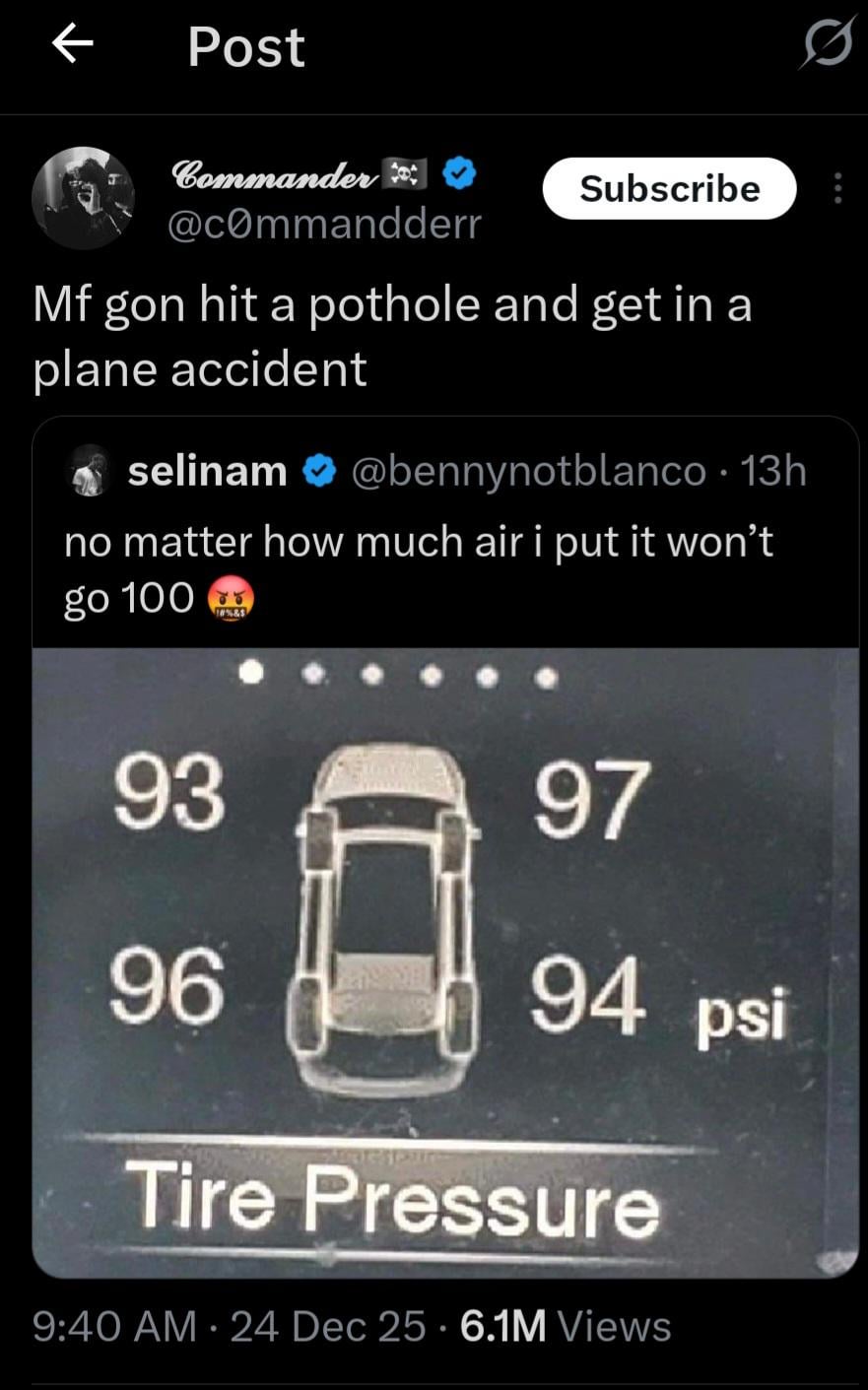Open the tire pressure image
Image resolution: width=868 pixels, height=1390 pixels.
(x=445, y=962)
